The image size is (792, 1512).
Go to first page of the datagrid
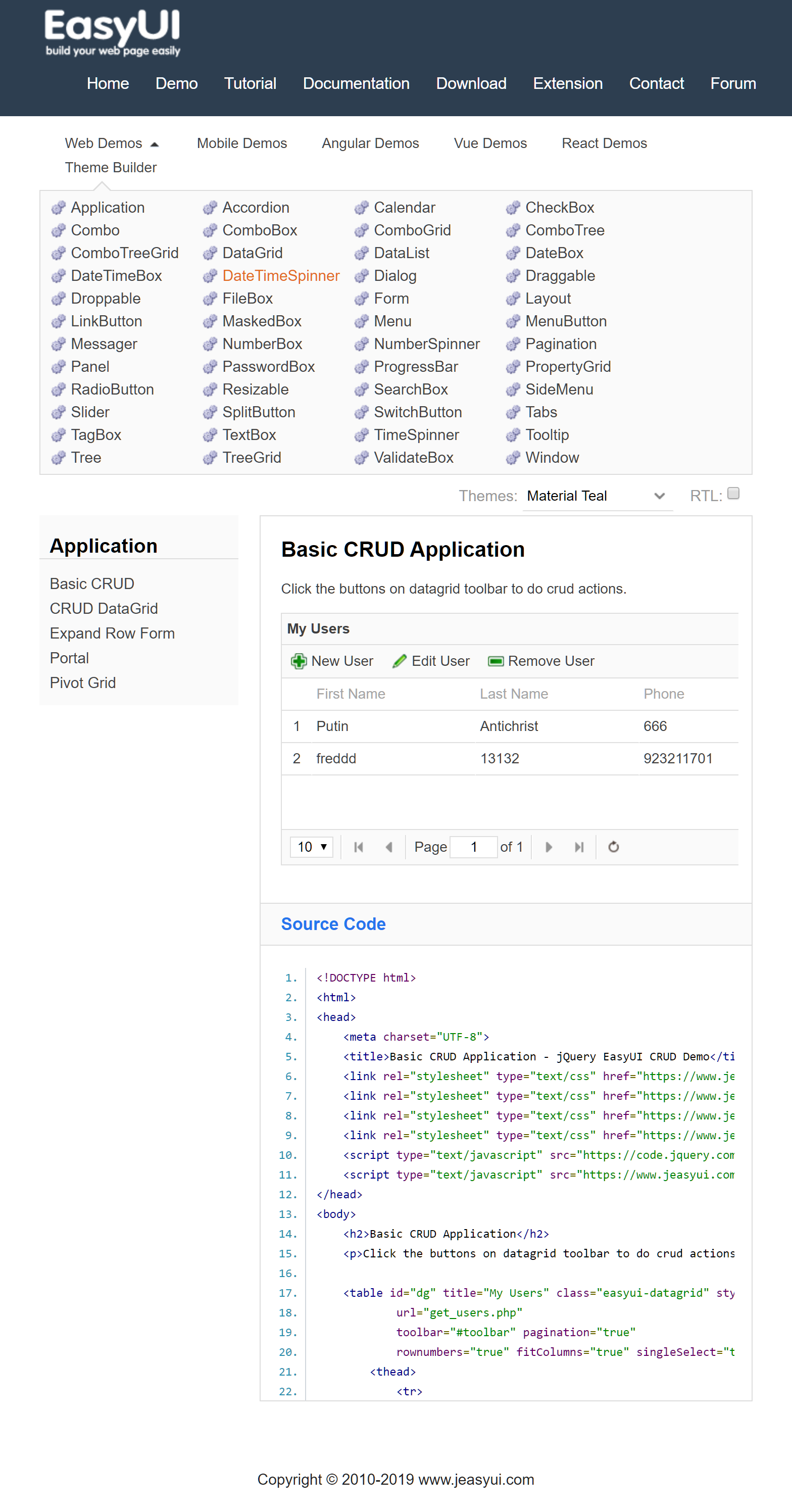pyautogui.click(x=359, y=847)
